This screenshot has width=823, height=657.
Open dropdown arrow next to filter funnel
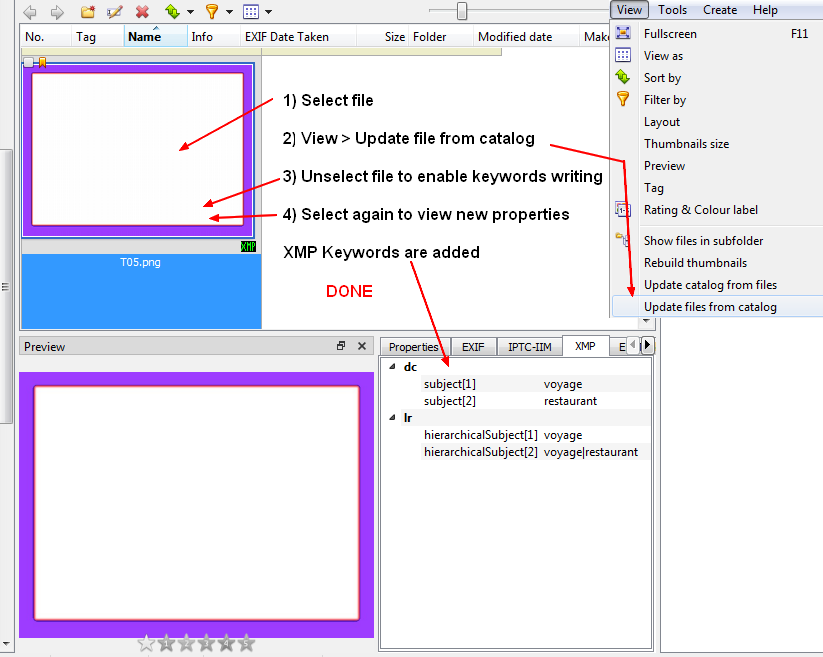point(229,12)
